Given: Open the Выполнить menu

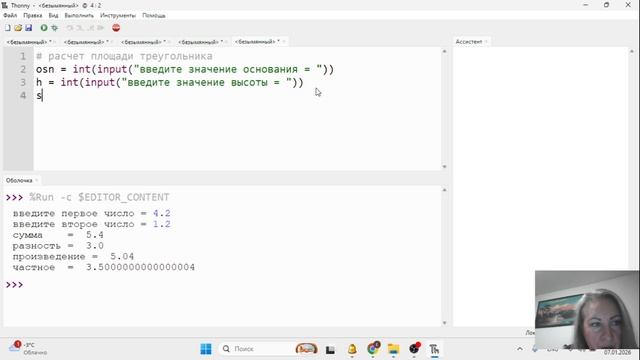Looking at the screenshot, I should 79,15.
